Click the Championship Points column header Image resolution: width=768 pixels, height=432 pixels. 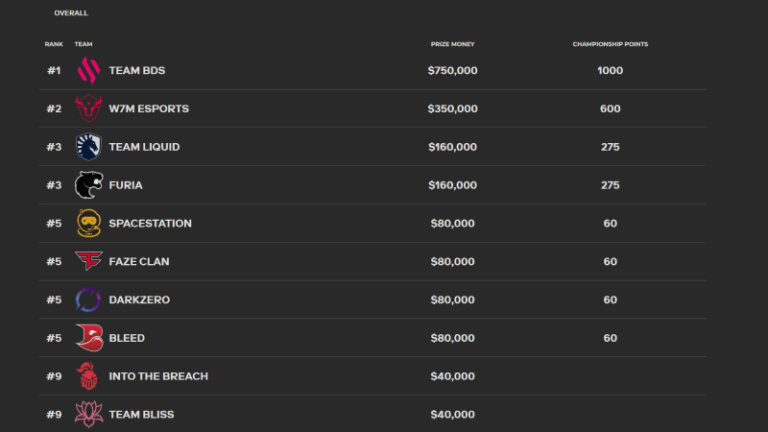pos(610,44)
